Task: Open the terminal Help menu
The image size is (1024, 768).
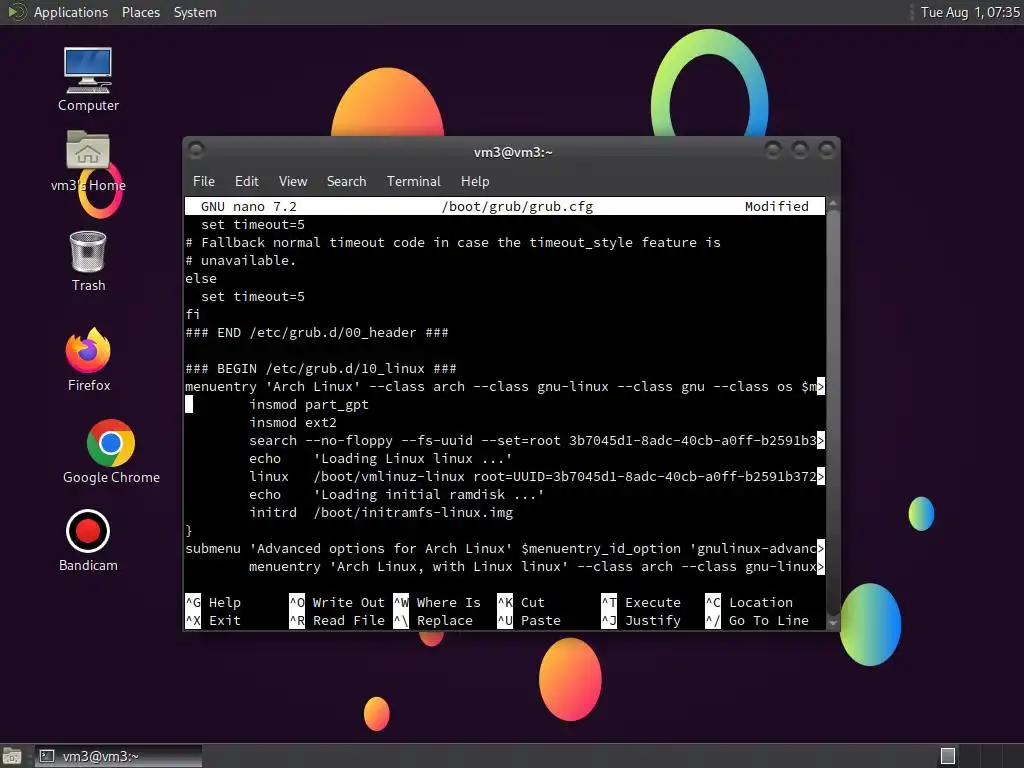Action: (475, 182)
